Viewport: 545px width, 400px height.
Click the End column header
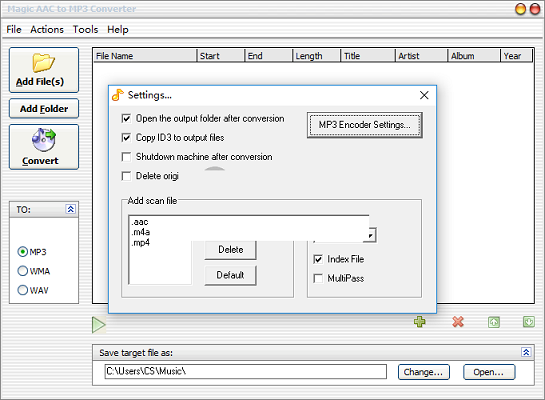click(x=268, y=56)
